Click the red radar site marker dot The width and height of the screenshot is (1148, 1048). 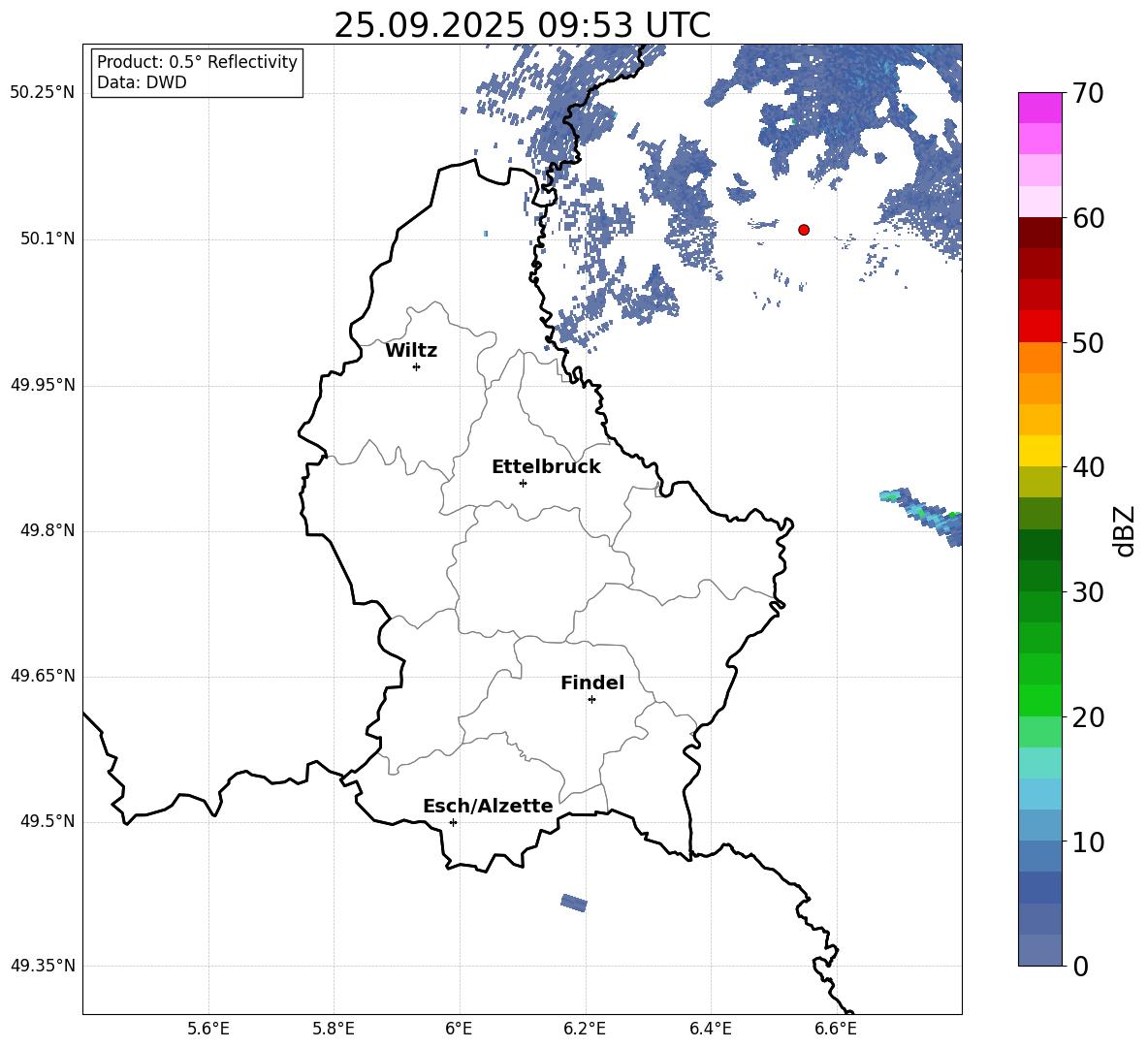(x=804, y=230)
